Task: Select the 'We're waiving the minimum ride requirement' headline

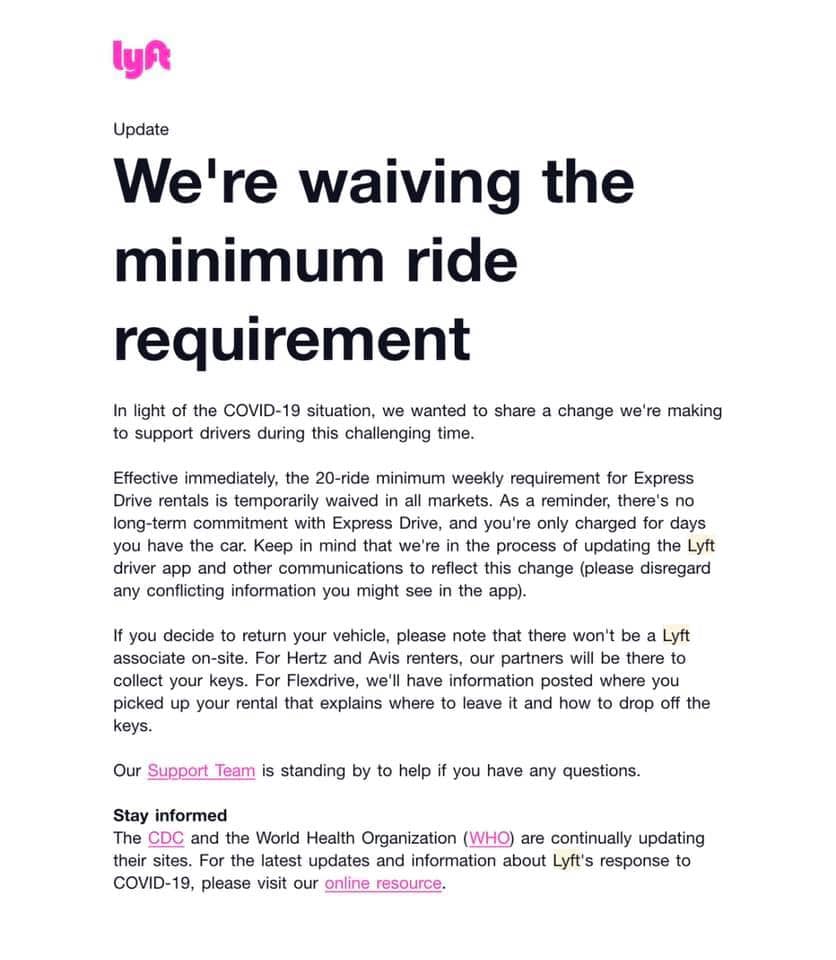Action: point(374,261)
